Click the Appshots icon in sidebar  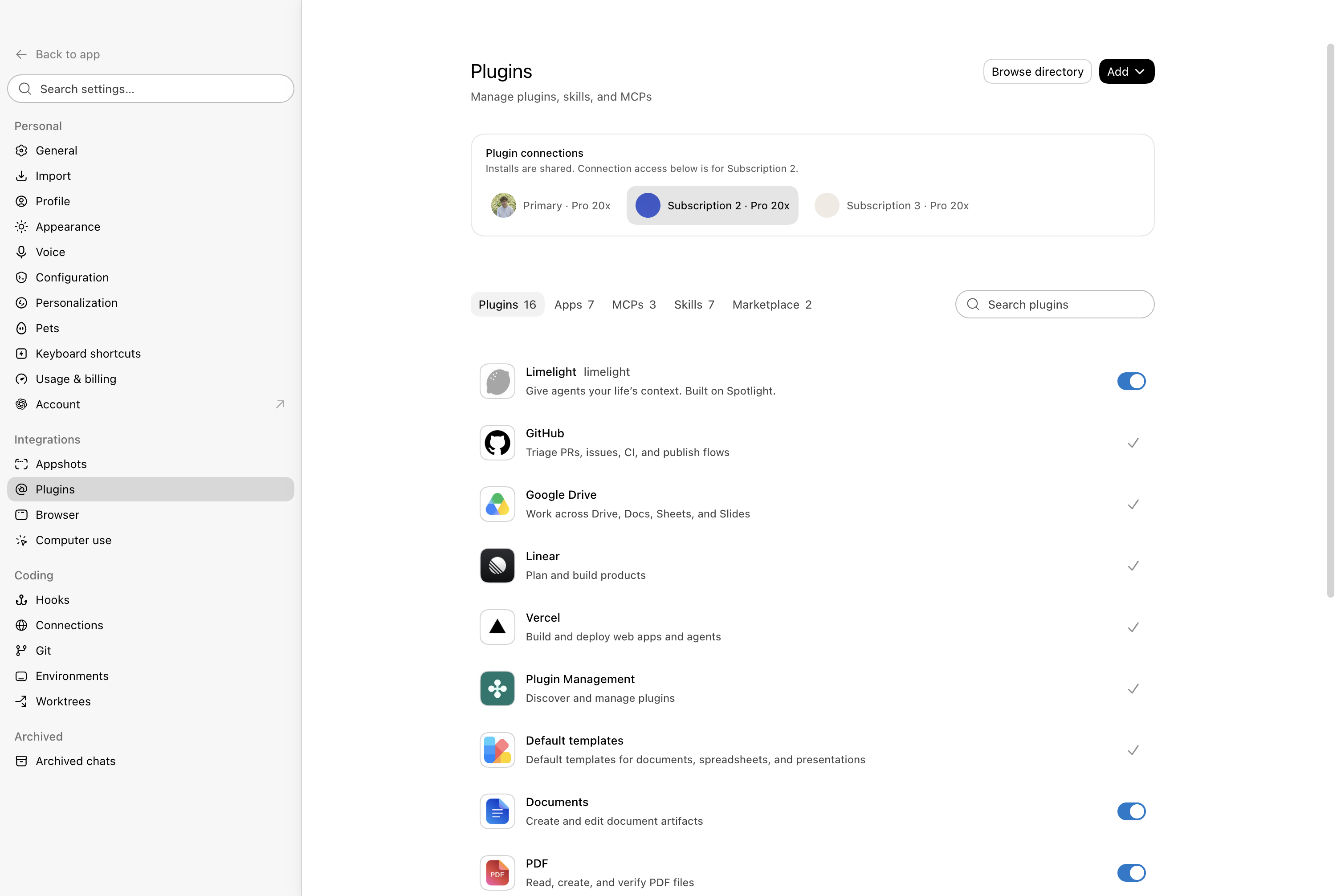pyautogui.click(x=21, y=464)
